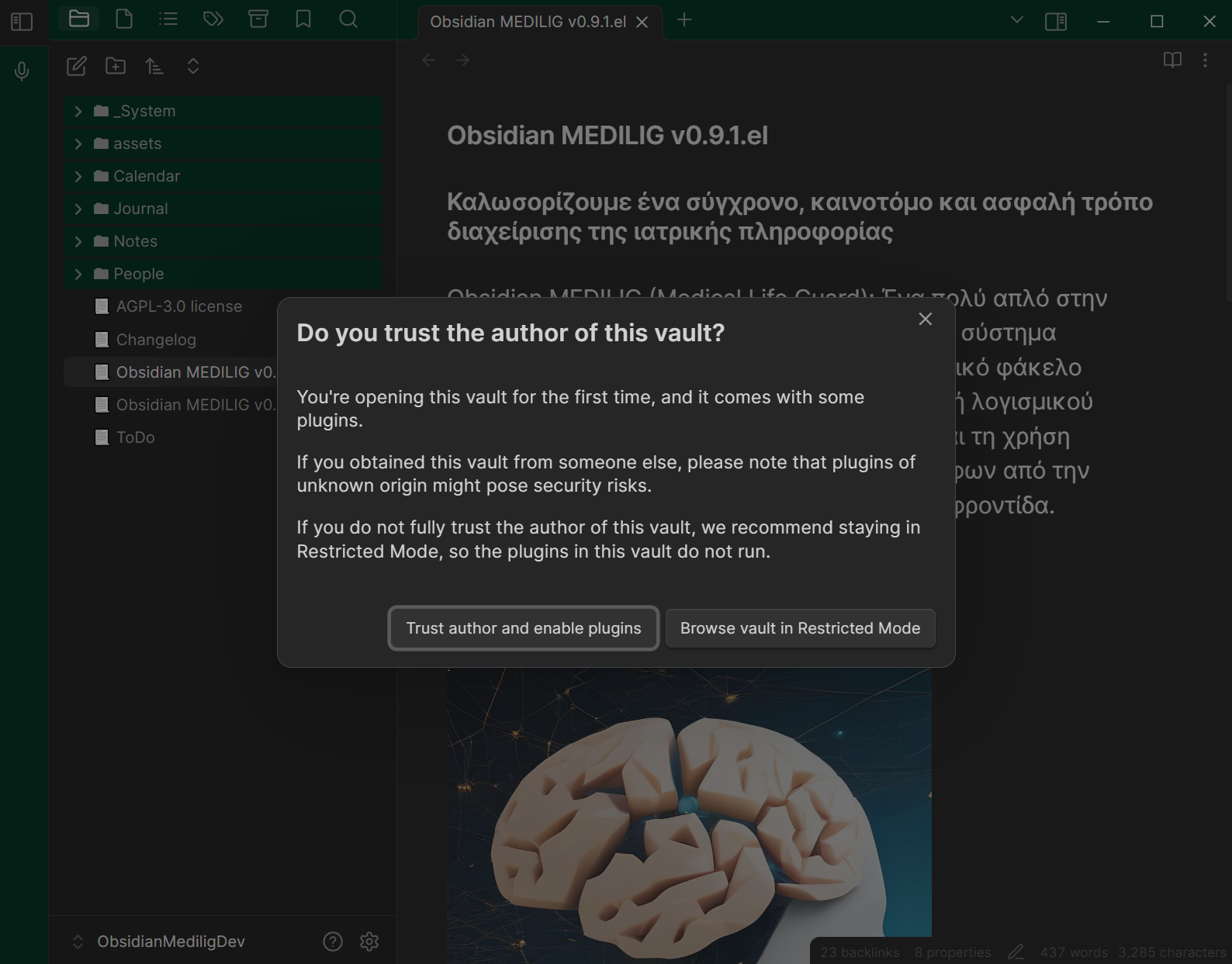The width and height of the screenshot is (1232, 964).
Task: Open the new note page icon in ribbon
Action: point(124,19)
